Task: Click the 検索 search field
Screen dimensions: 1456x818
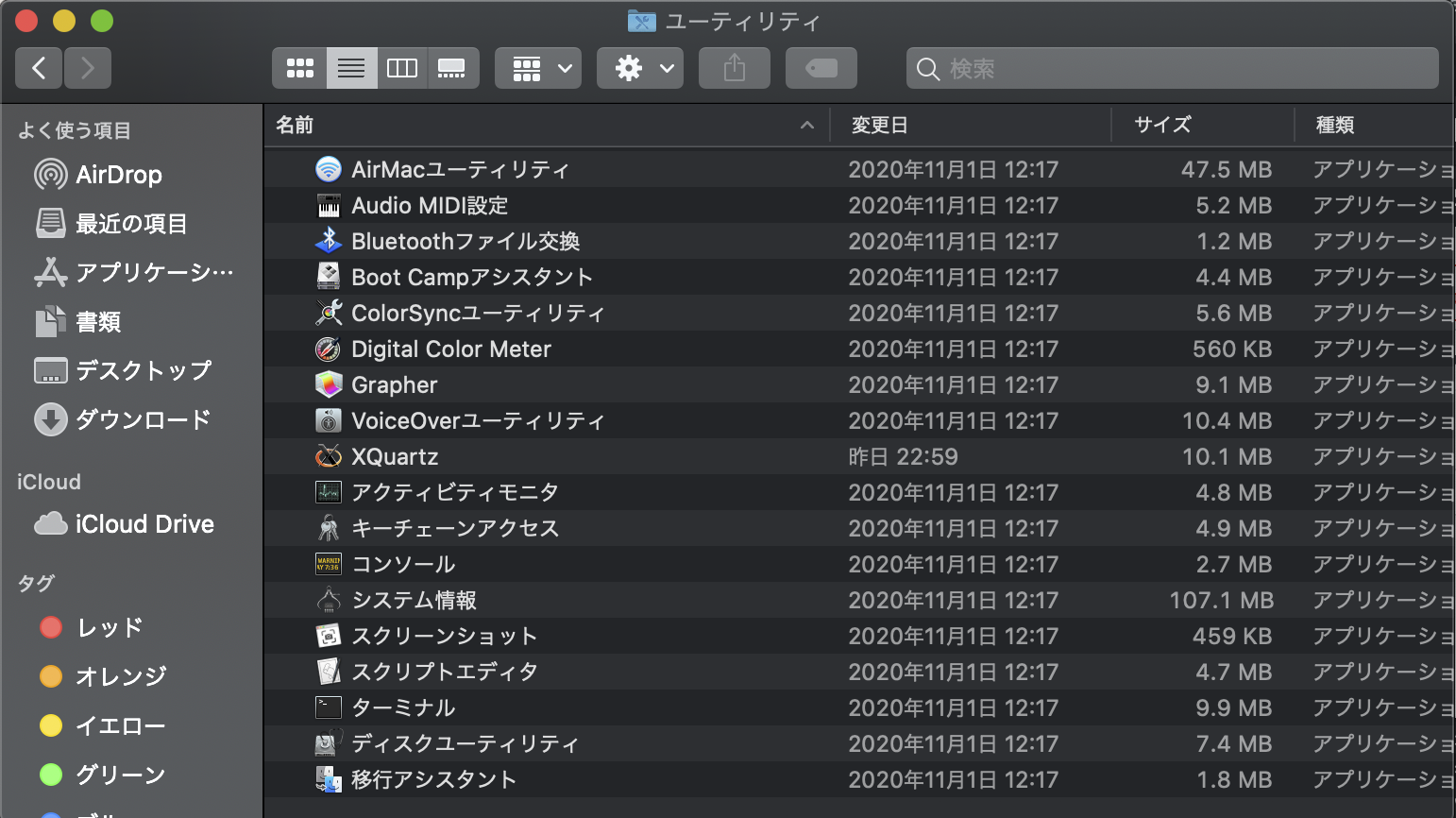Action: (1173, 68)
